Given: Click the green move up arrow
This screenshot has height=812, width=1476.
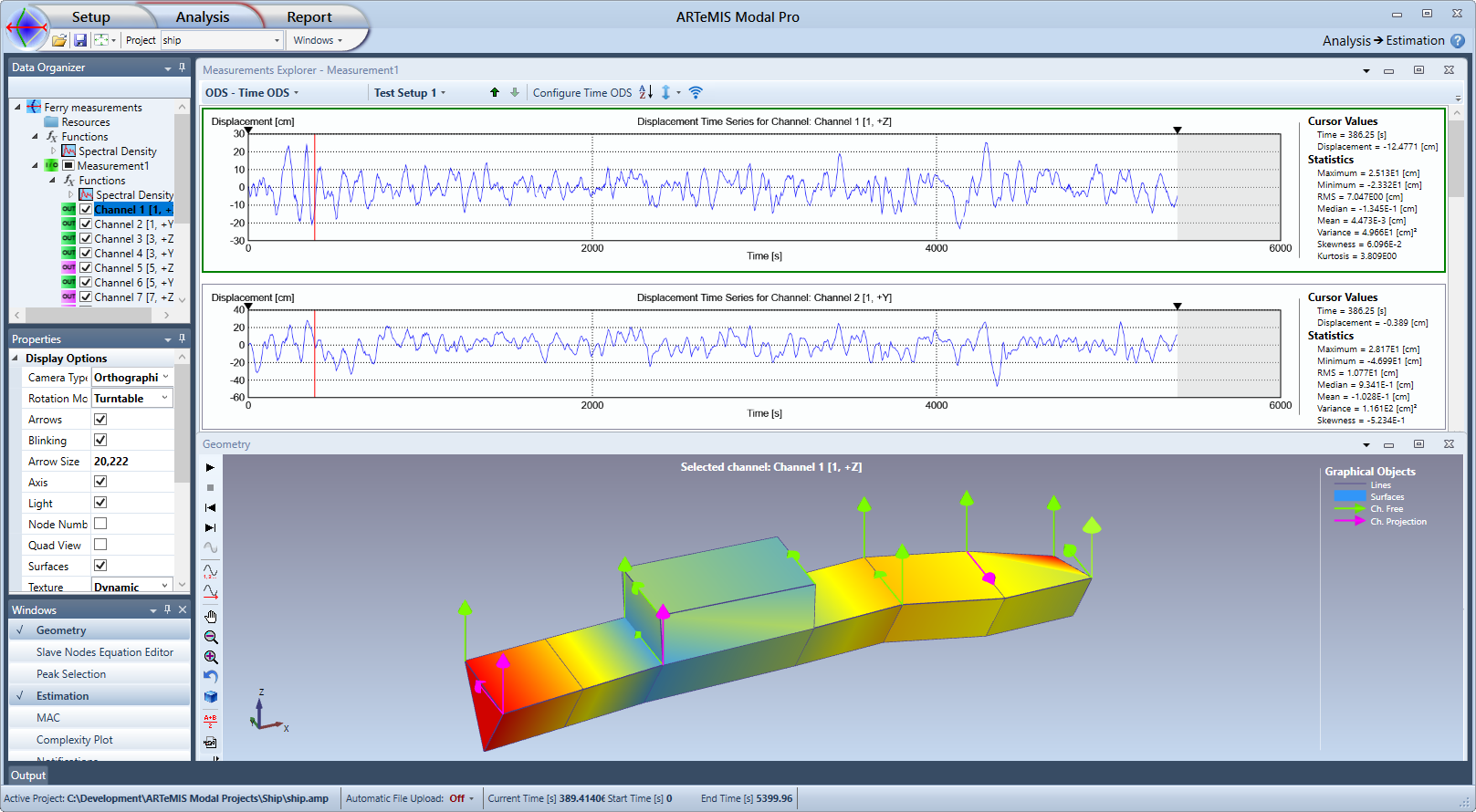Looking at the screenshot, I should tap(495, 92).
